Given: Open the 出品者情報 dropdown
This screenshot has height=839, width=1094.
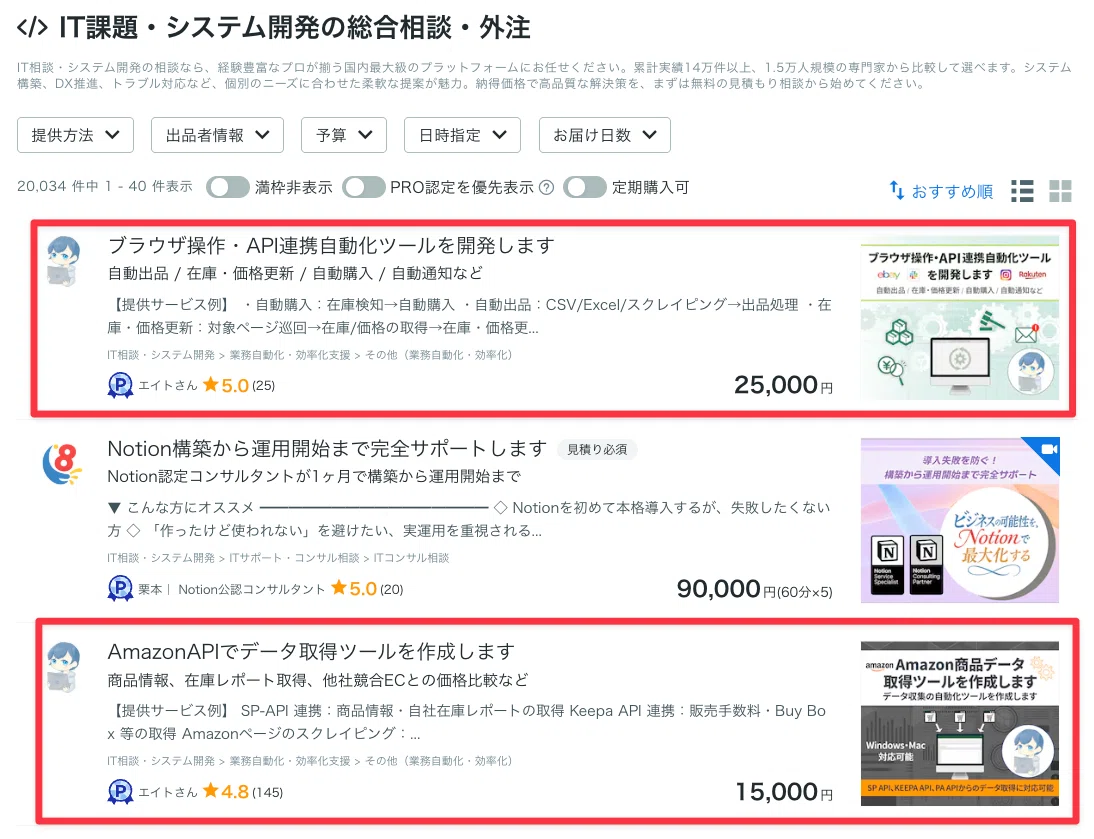Looking at the screenshot, I should click(x=217, y=135).
